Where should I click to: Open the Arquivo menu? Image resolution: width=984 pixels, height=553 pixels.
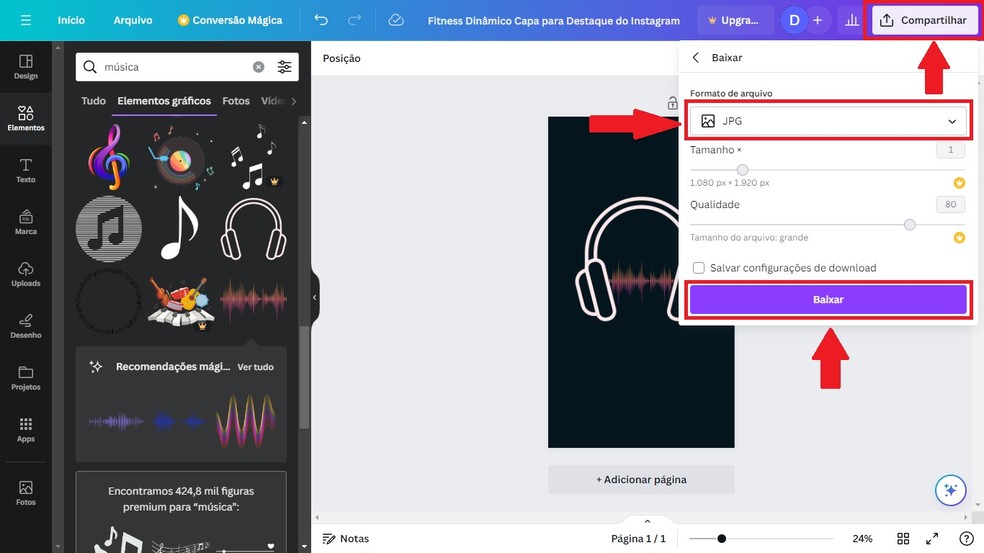click(x=132, y=20)
